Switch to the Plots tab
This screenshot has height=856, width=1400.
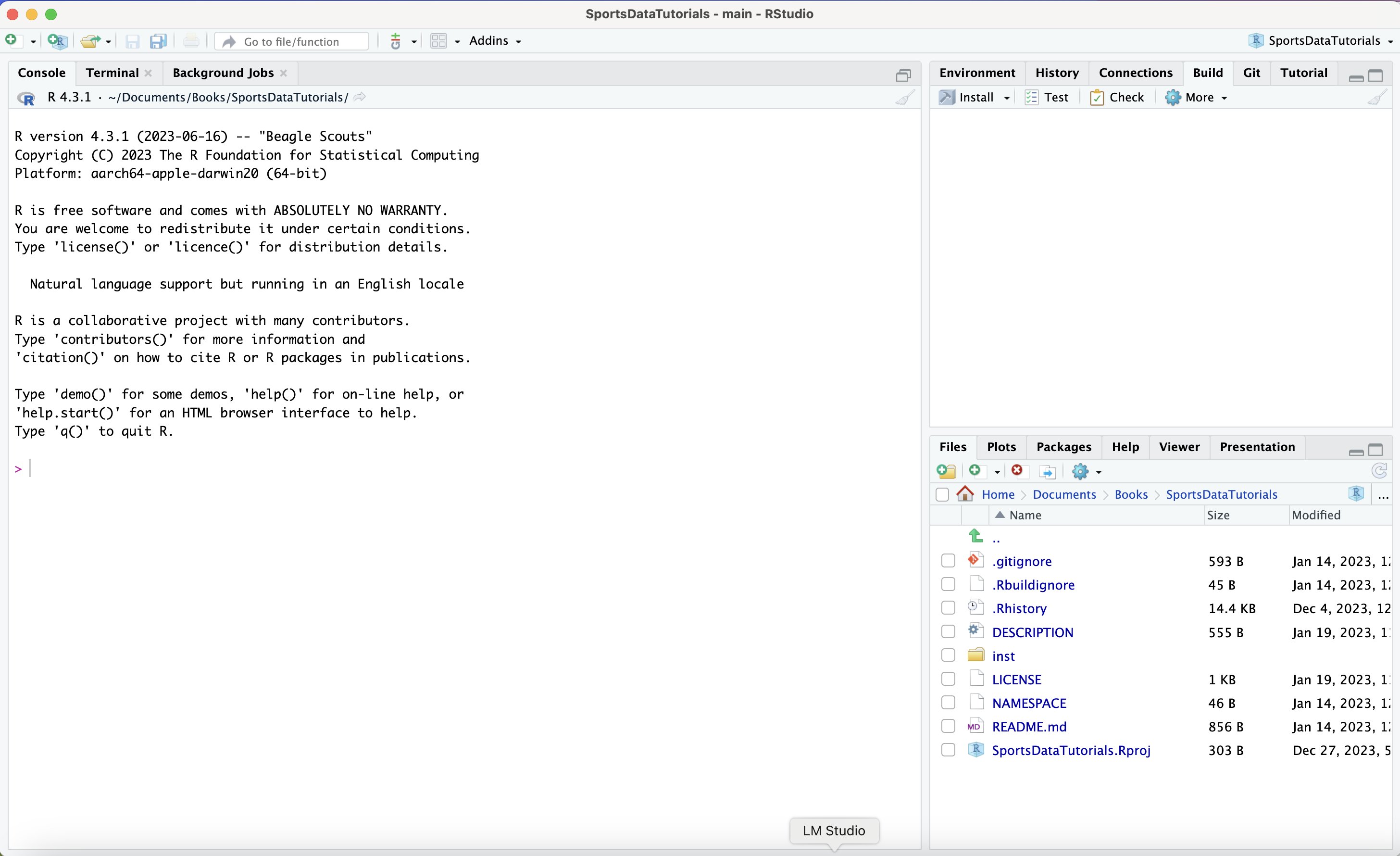tap(1001, 447)
